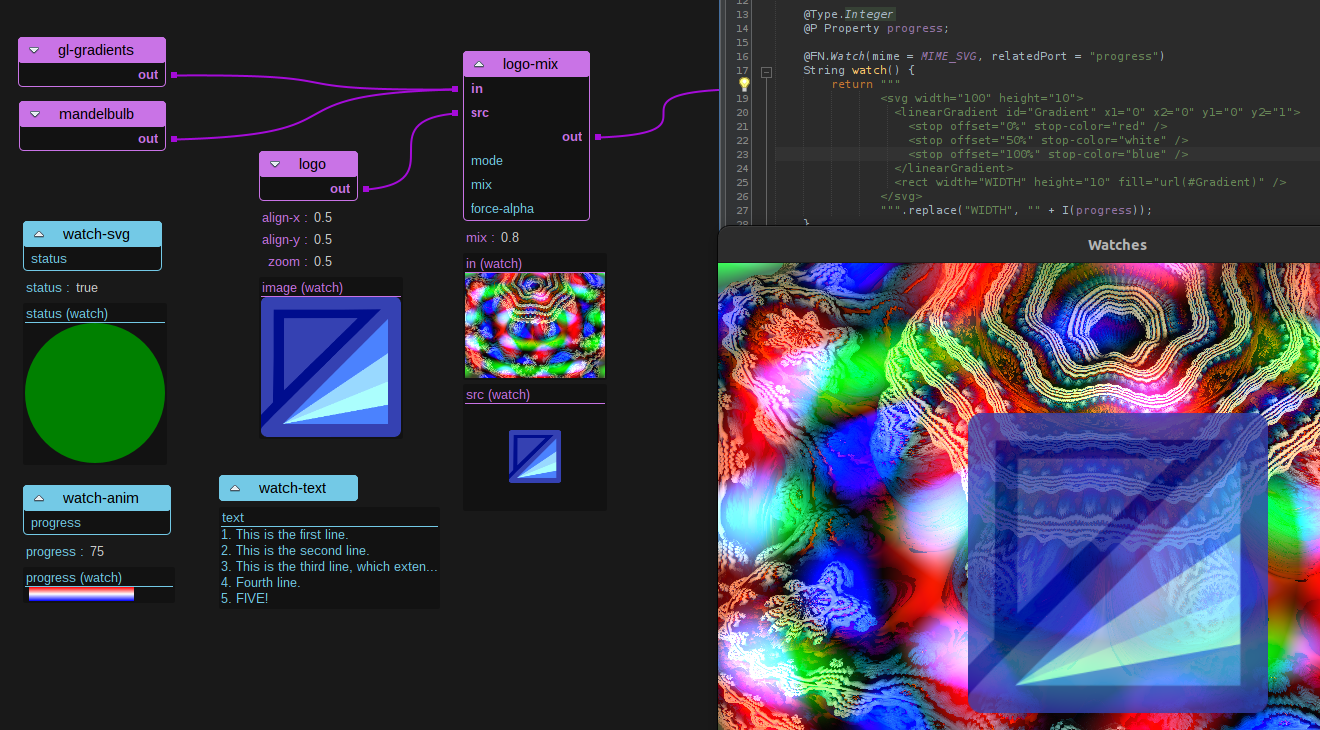
Task: Collapse the mandelbulb node with its triangle
Action: pyautogui.click(x=35, y=114)
